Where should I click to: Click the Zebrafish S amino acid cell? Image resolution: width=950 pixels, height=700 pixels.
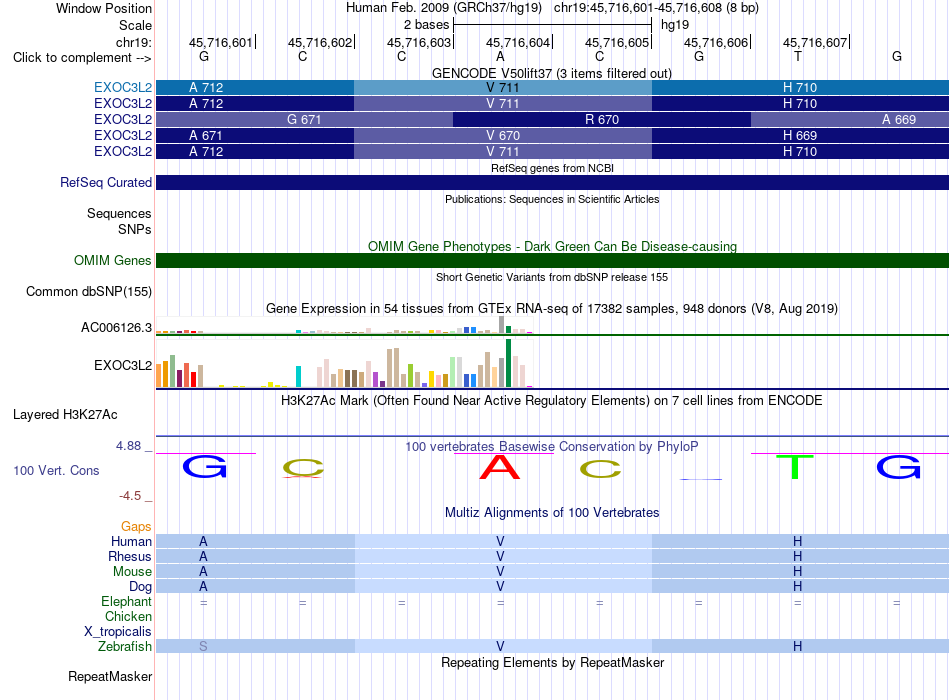[x=204, y=647]
